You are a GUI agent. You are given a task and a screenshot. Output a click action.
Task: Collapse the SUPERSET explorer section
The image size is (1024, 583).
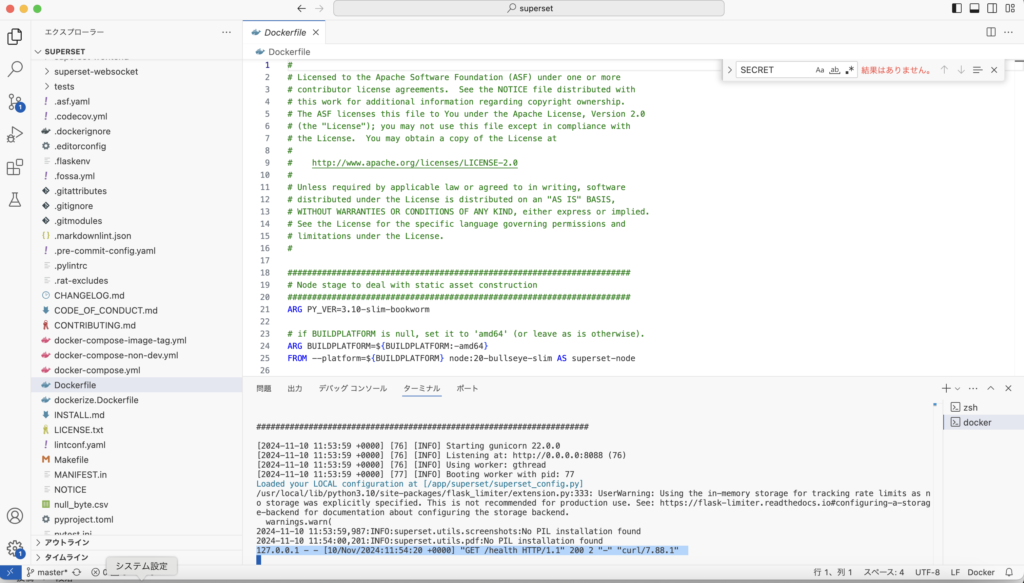click(x=137, y=52)
